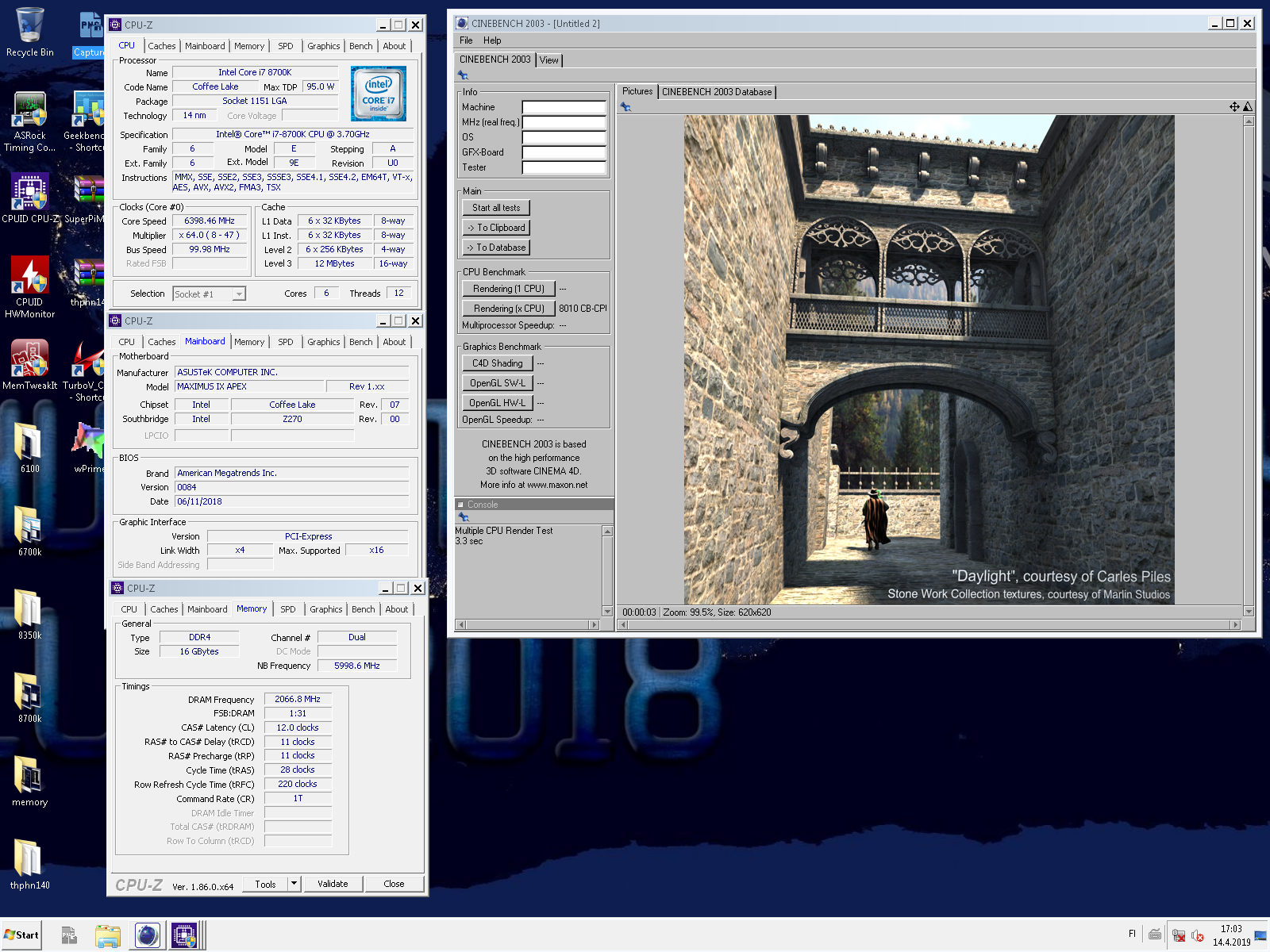Open the Help menu in CINEBENCH
Screen dimensions: 1270x952
tap(492, 40)
